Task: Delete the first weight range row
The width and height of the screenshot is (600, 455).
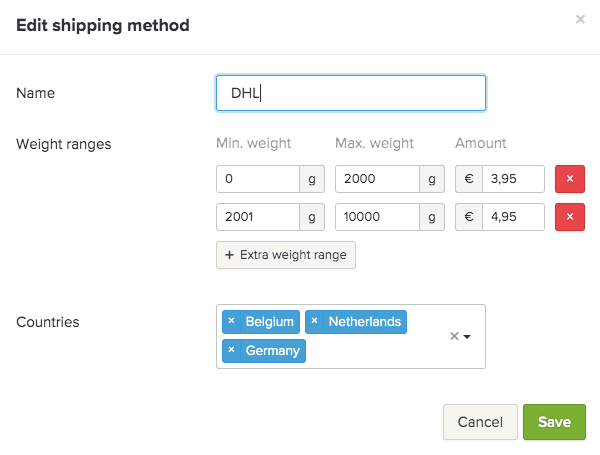Action: click(569, 179)
